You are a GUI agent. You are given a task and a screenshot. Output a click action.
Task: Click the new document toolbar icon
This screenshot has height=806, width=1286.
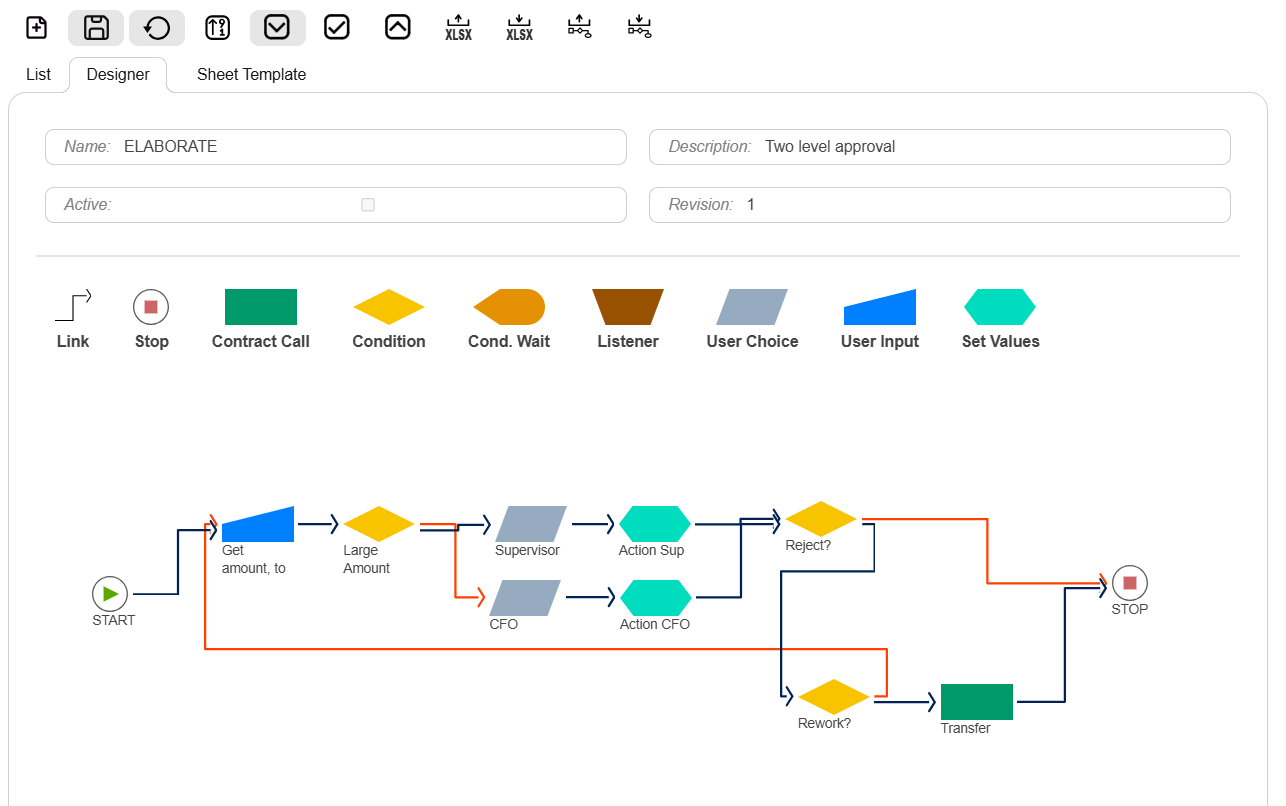[x=36, y=28]
